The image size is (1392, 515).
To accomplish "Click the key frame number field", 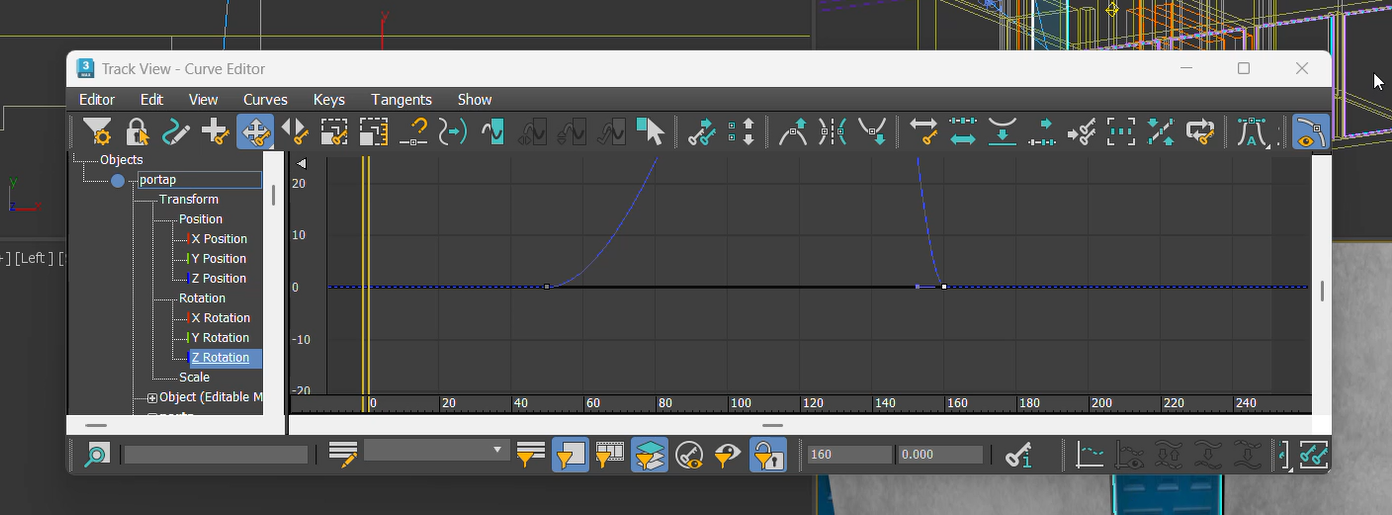I will [849, 455].
